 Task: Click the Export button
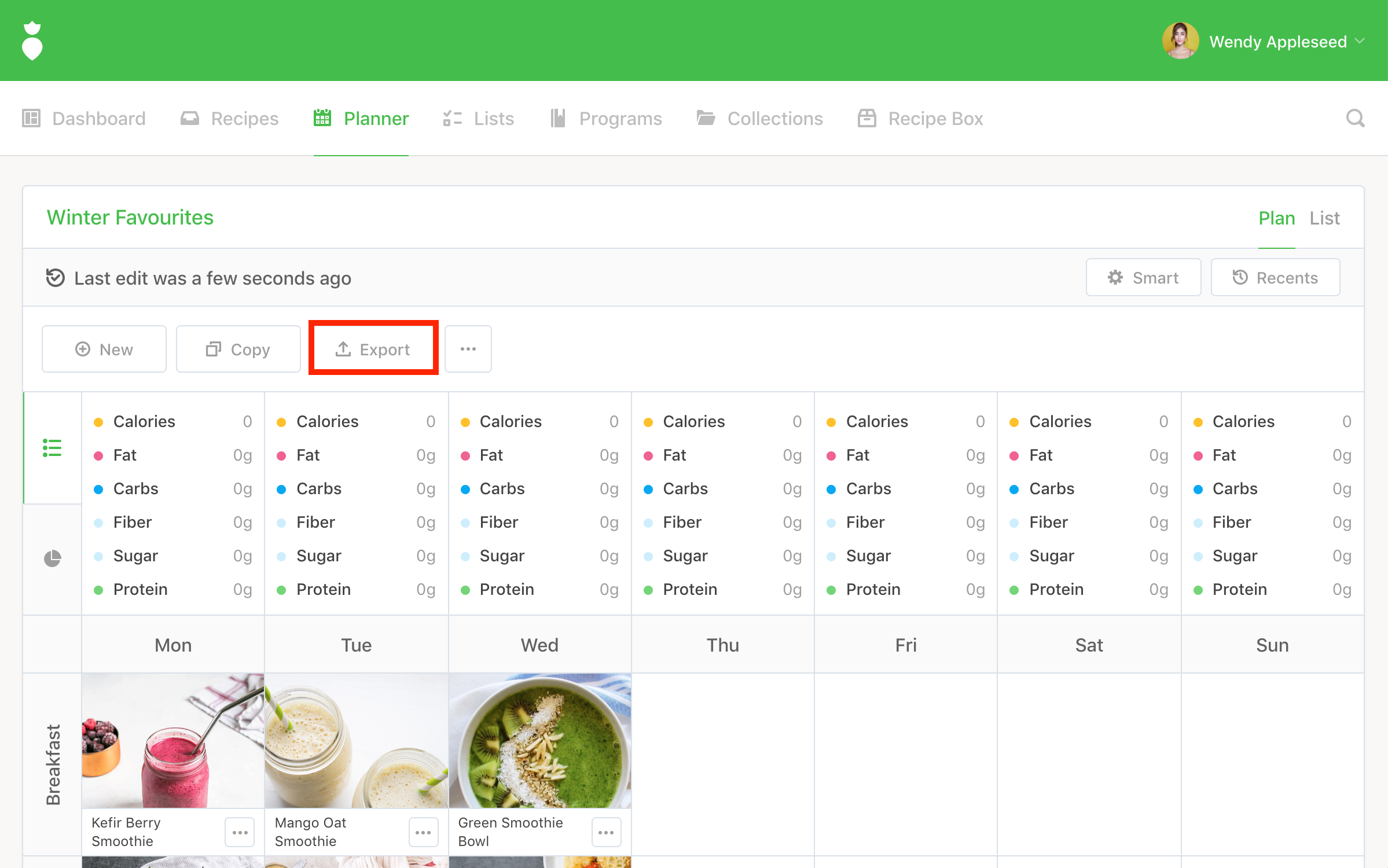click(x=373, y=349)
